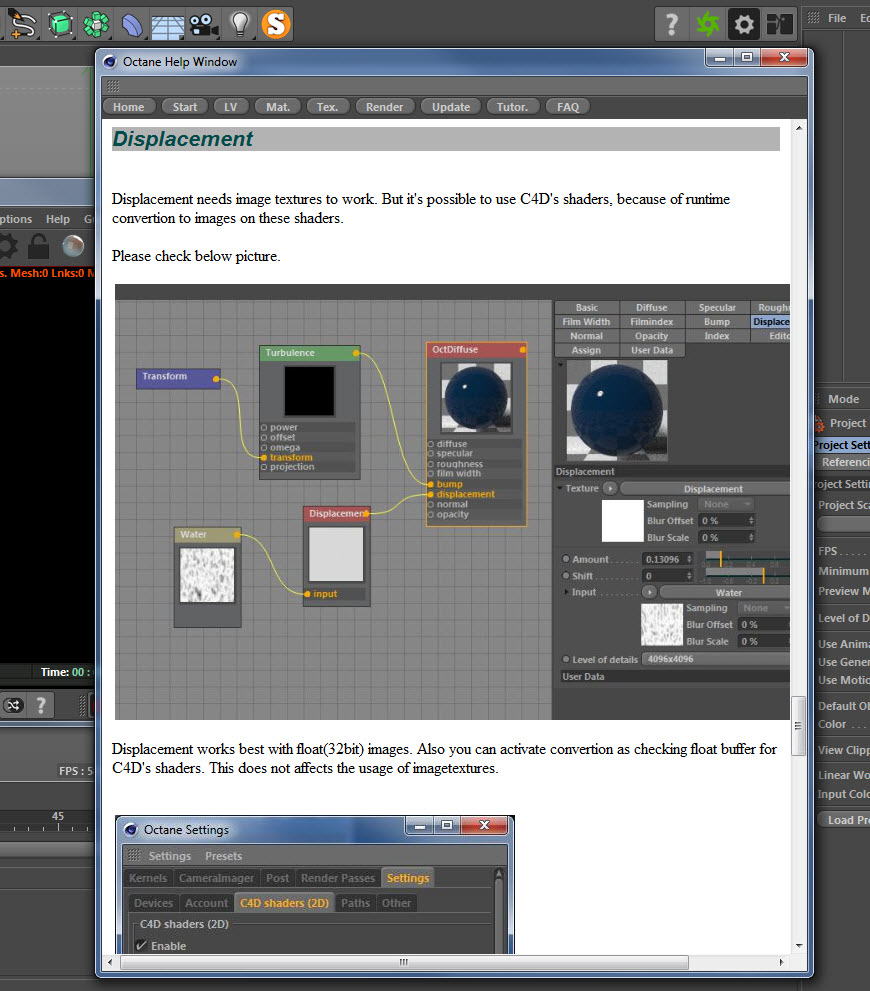
Task: Select the Project Settings tab
Action: click(x=842, y=445)
